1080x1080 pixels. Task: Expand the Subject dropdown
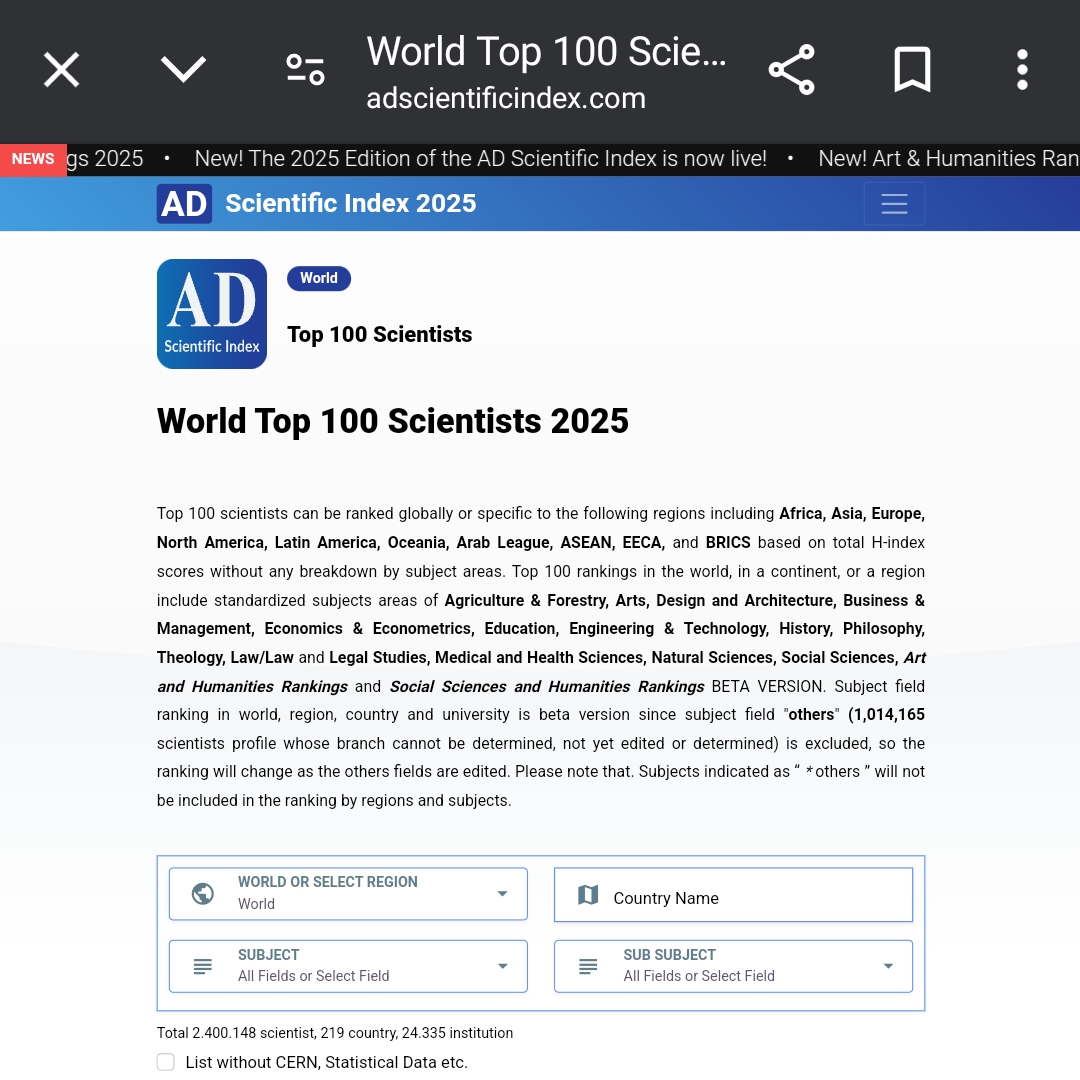pyautogui.click(x=348, y=966)
